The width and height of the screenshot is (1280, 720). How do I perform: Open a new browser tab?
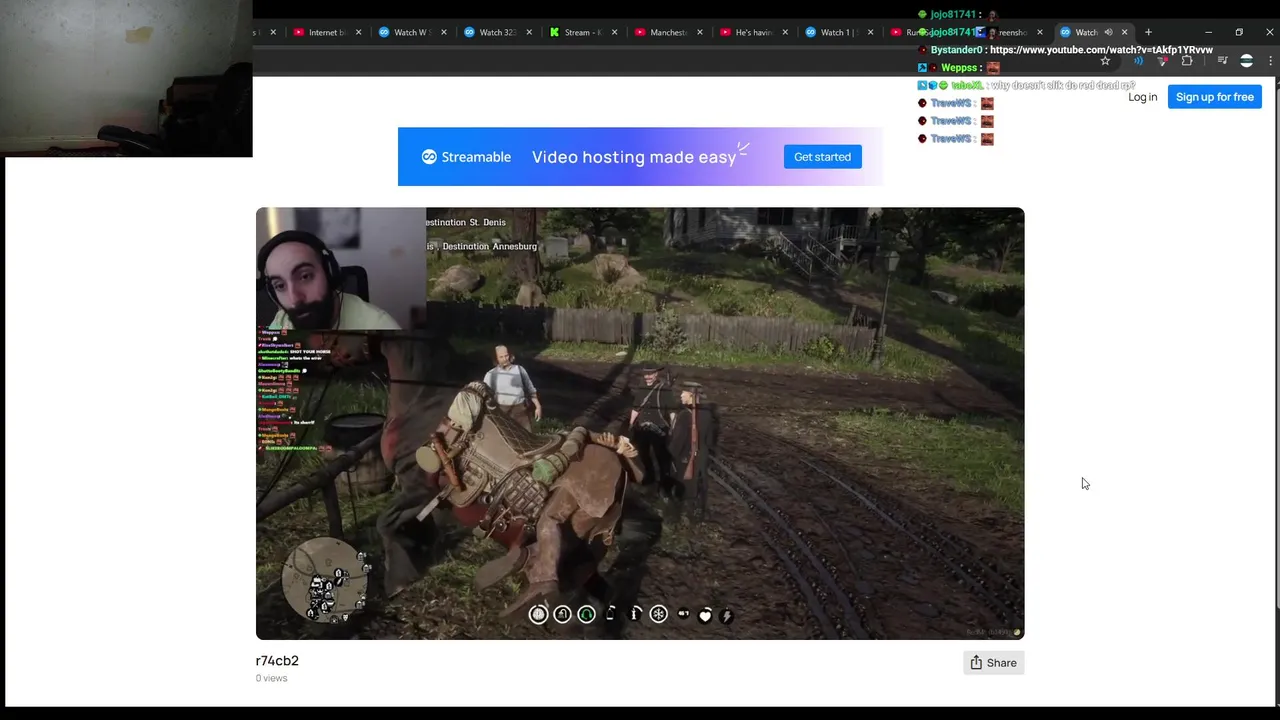(1148, 32)
